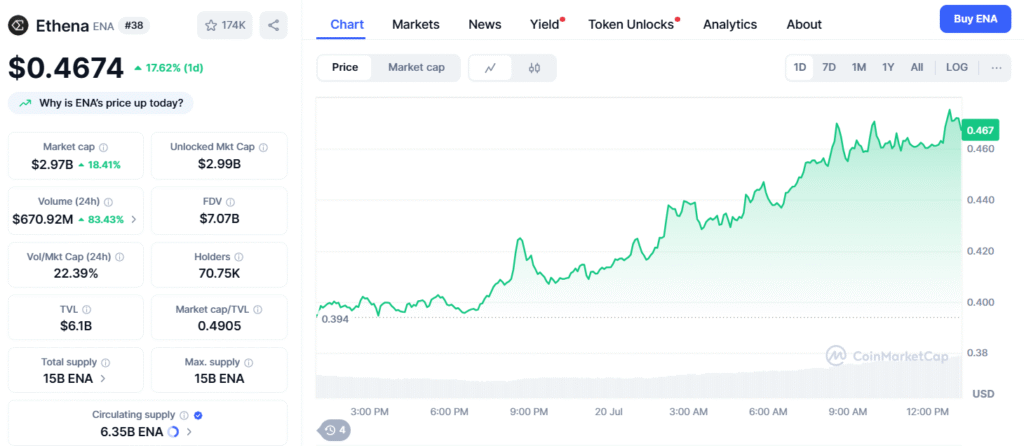Click the 0.4905 Market cap/TVL value

[219, 326]
